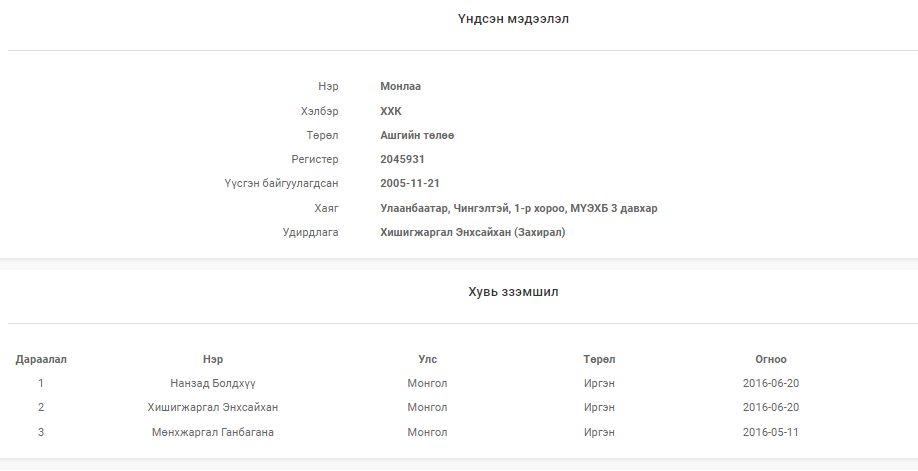Click the Үндсэн мэдээлэл section heading

point(513,19)
